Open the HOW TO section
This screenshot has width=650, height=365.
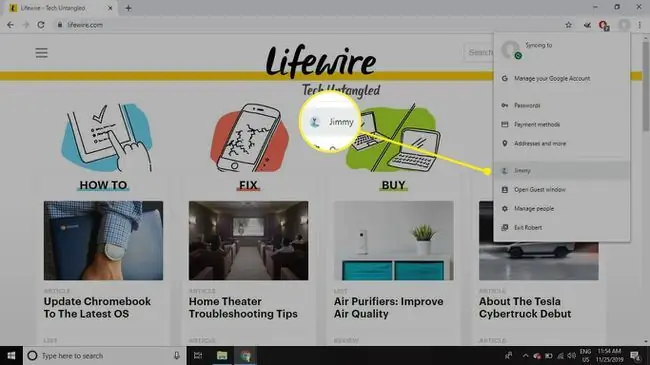(103, 185)
